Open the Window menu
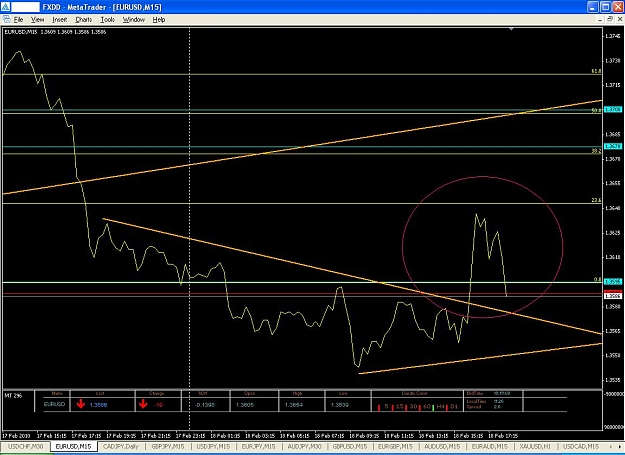 tap(134, 19)
